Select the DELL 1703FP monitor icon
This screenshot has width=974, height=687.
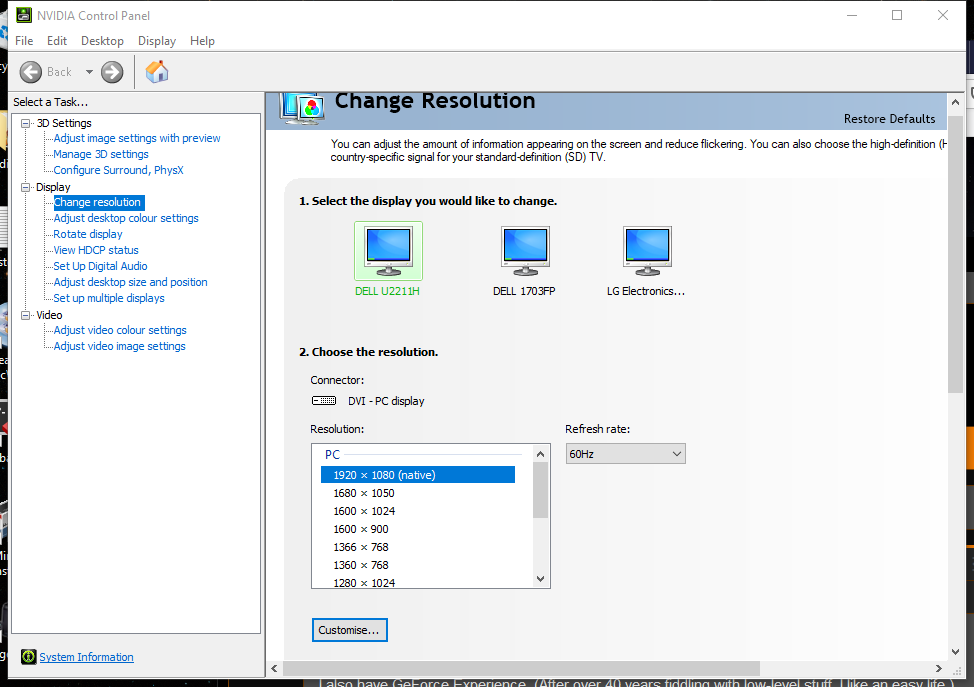click(x=526, y=252)
